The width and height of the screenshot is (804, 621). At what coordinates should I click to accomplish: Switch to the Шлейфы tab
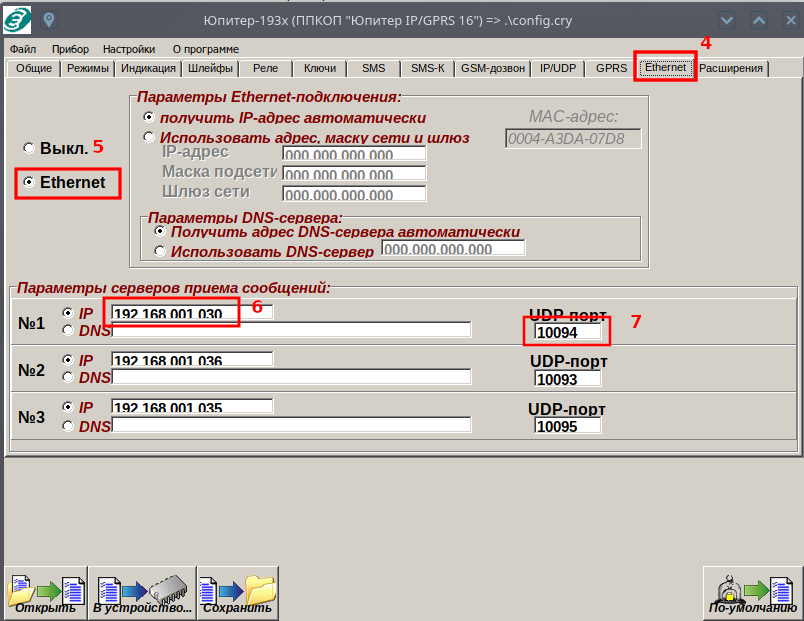pos(210,68)
